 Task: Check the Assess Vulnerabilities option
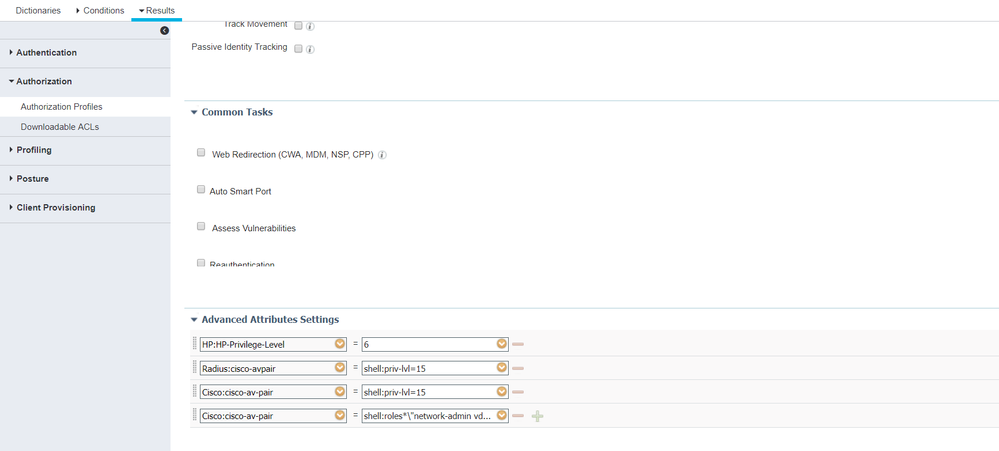(x=201, y=226)
